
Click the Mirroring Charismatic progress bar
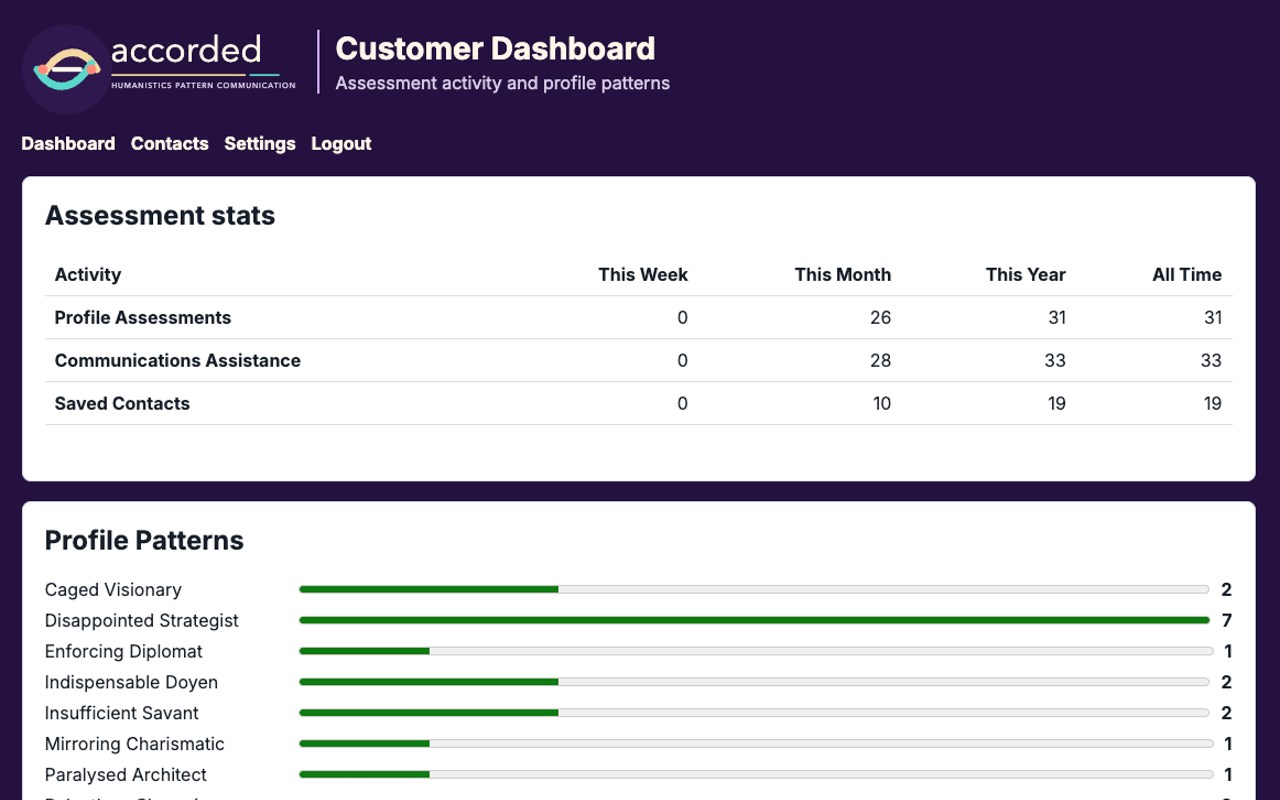point(757,744)
